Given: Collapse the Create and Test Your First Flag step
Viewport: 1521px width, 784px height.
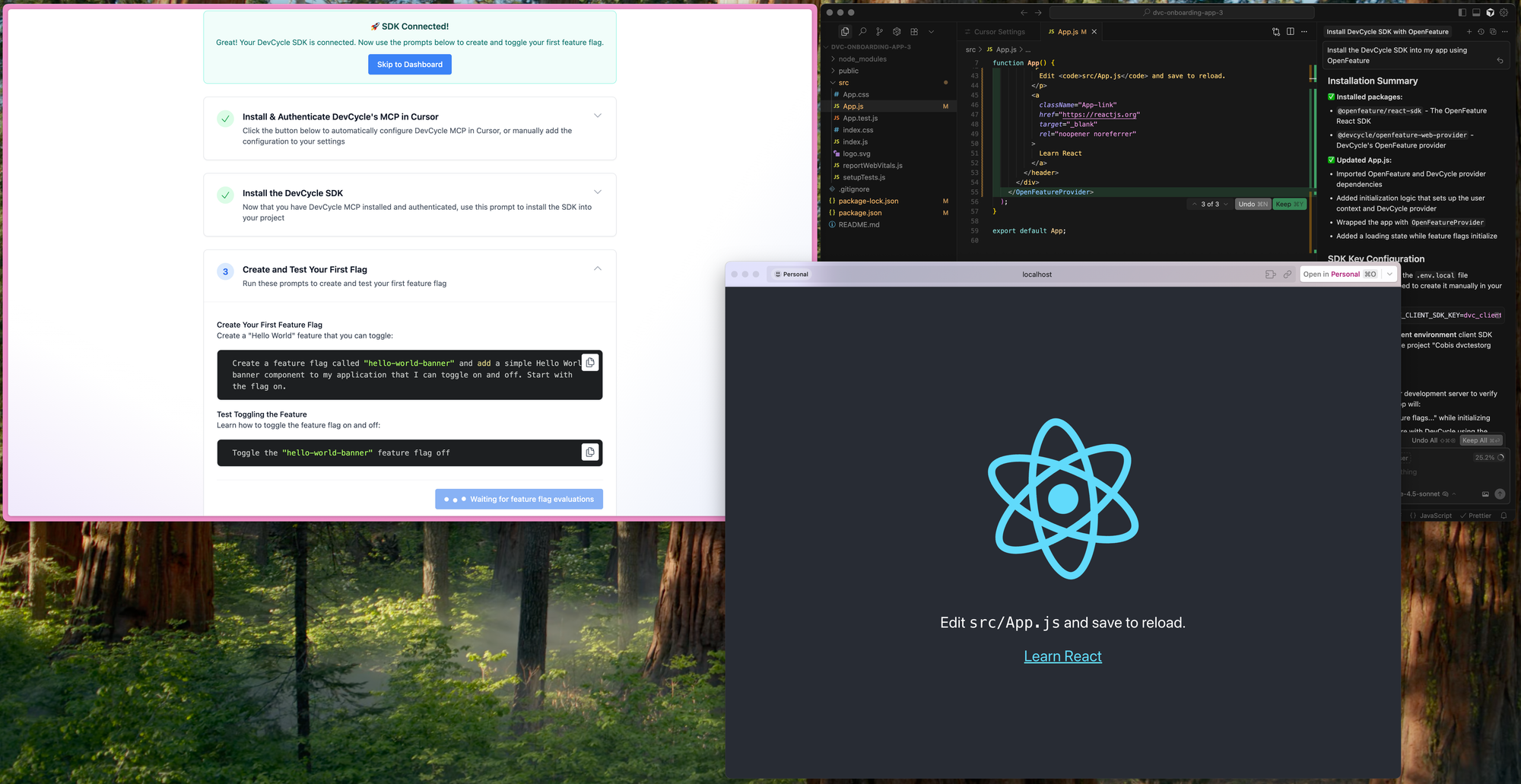Looking at the screenshot, I should (x=598, y=268).
